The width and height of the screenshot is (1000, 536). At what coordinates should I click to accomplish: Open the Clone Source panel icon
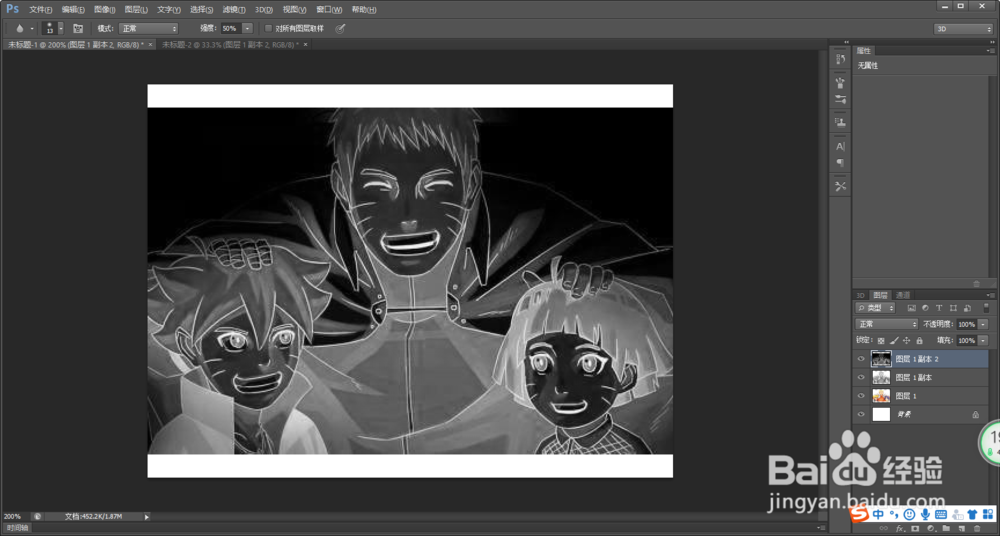tap(841, 122)
